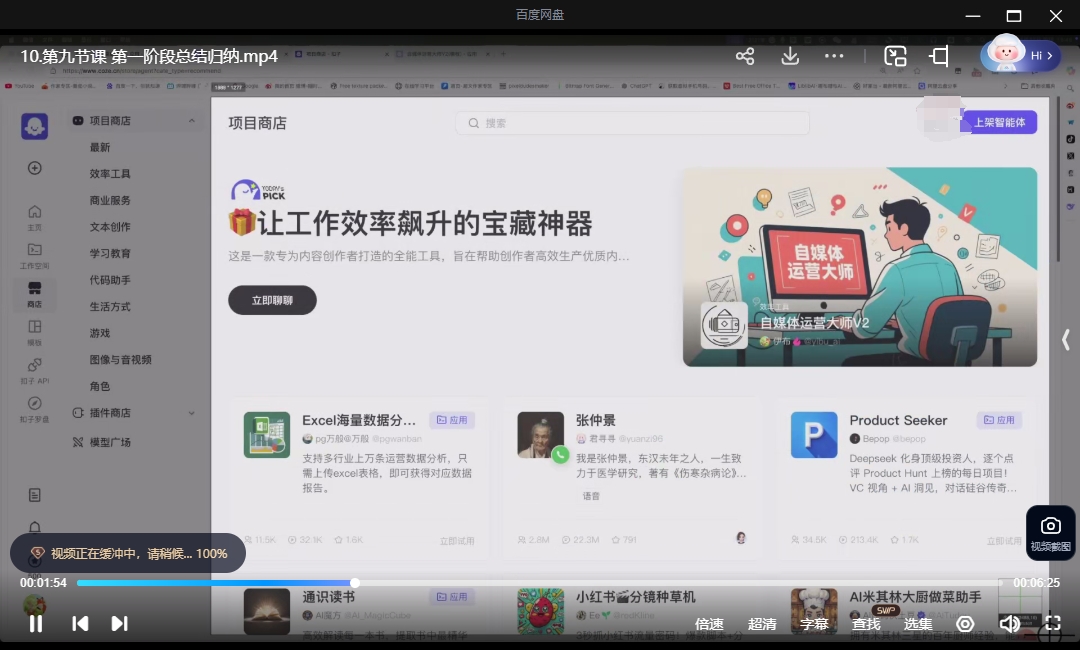
Task: Click the 语音 tag on 张仲景 card
Action: pyautogui.click(x=591, y=496)
